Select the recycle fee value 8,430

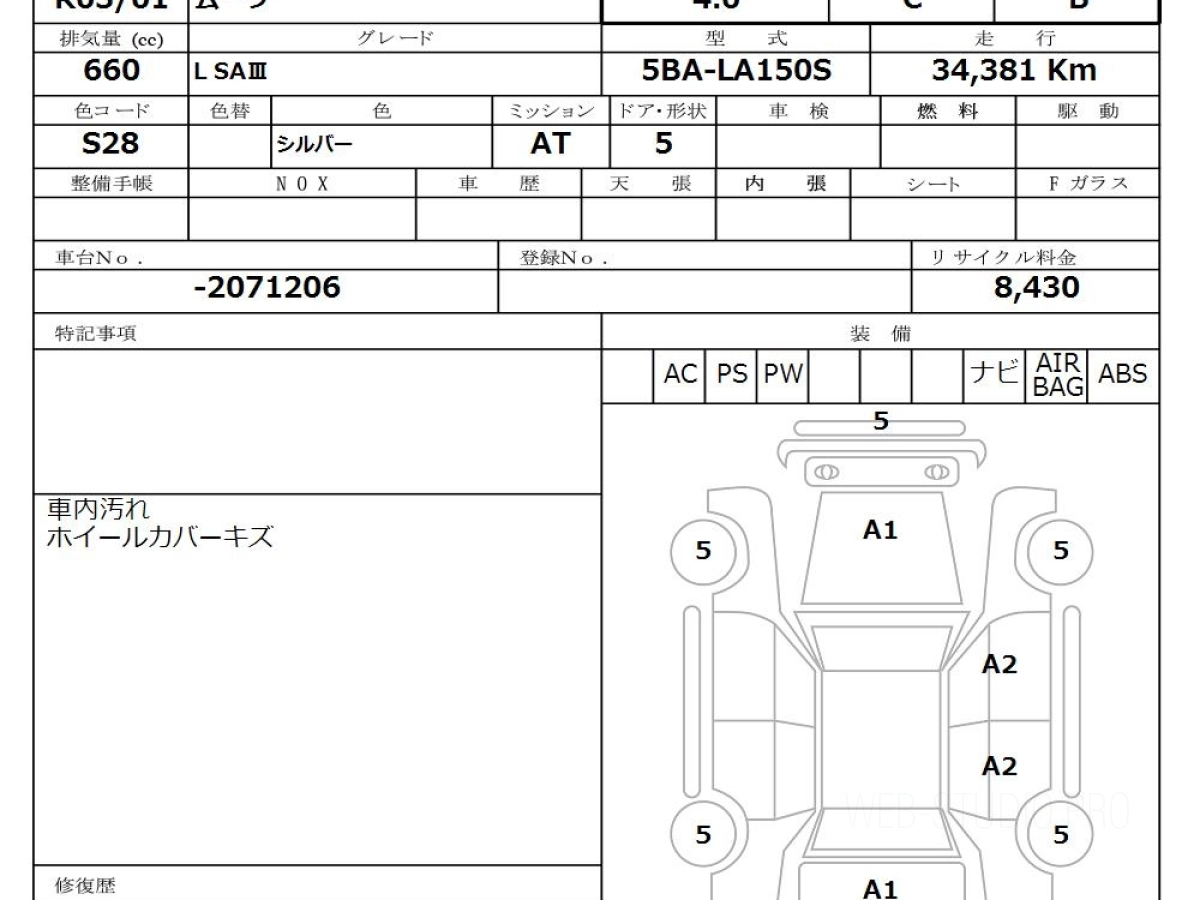1036,288
